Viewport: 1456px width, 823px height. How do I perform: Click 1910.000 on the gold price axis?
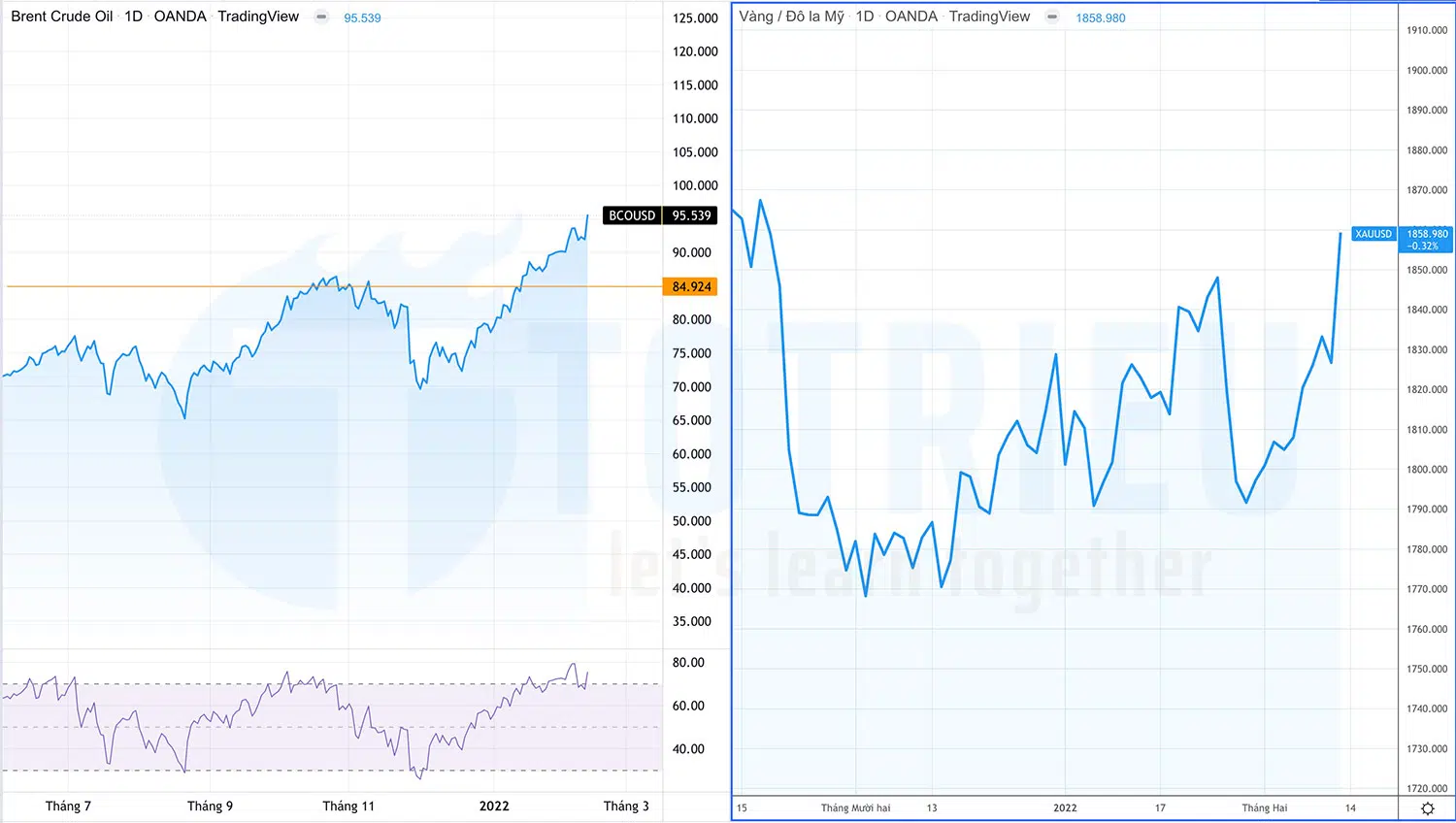(1427, 31)
